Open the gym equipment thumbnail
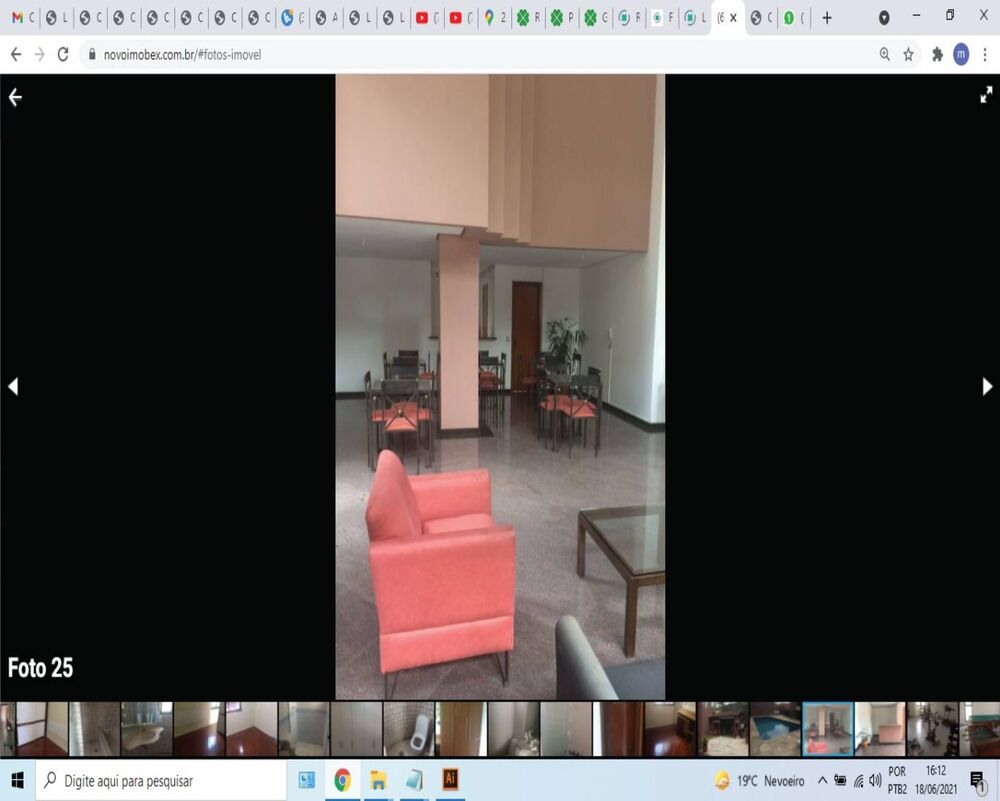Image resolution: width=1000 pixels, height=801 pixels. point(932,729)
